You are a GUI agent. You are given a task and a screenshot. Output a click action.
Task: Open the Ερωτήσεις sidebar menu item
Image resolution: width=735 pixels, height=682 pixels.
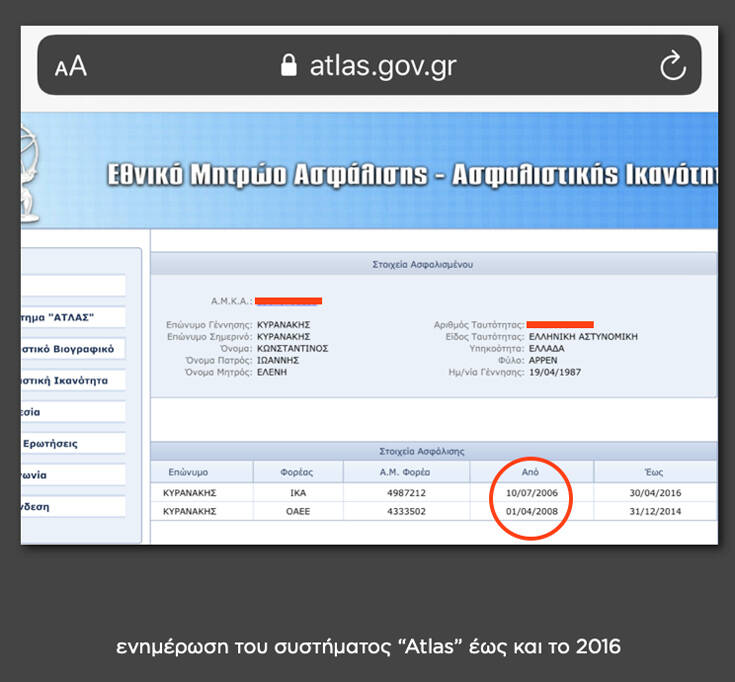pos(72,443)
